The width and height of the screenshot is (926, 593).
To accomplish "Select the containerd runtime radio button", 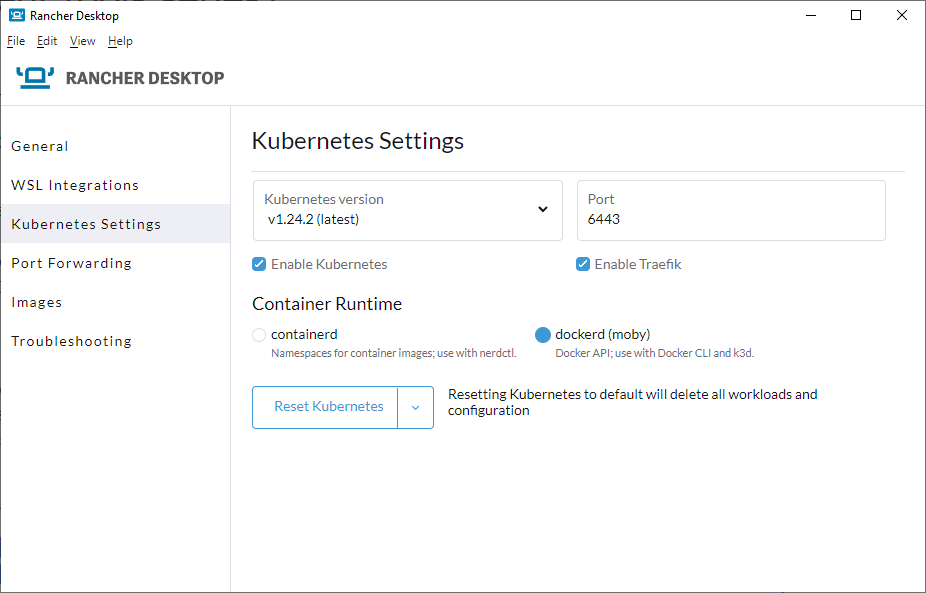I will tap(259, 335).
